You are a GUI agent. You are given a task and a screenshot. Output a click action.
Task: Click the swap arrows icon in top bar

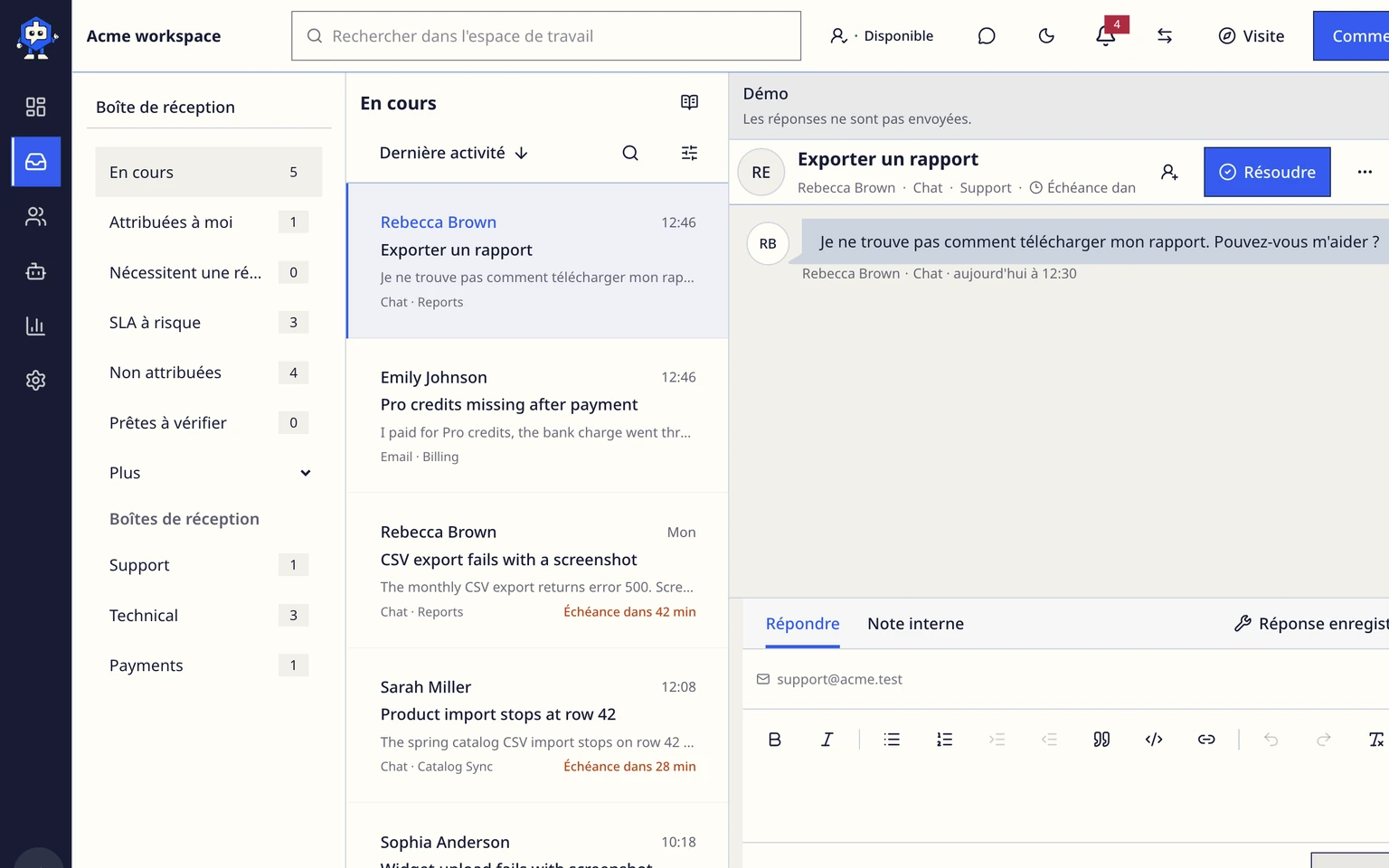[1165, 36]
